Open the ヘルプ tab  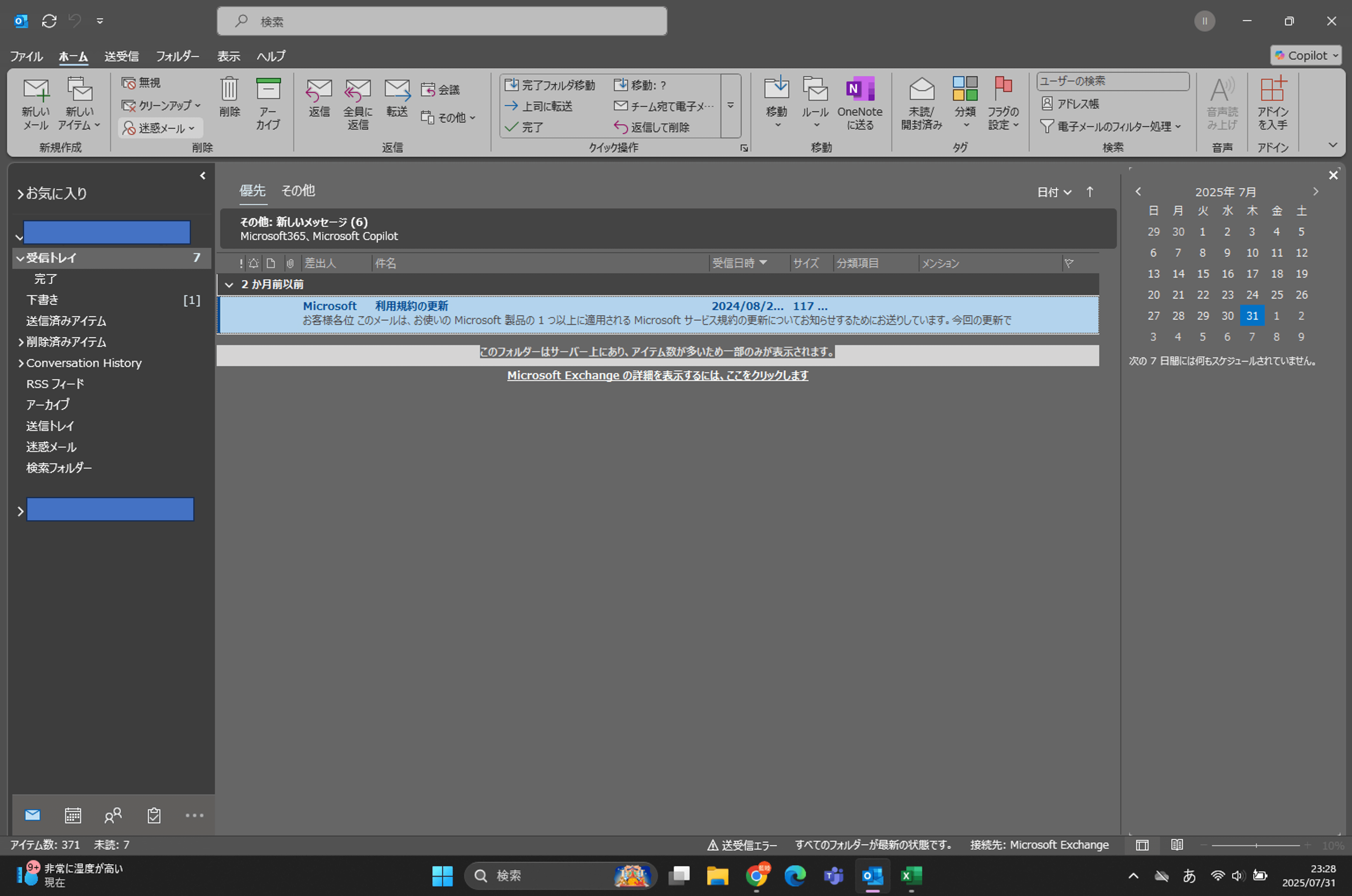point(270,56)
